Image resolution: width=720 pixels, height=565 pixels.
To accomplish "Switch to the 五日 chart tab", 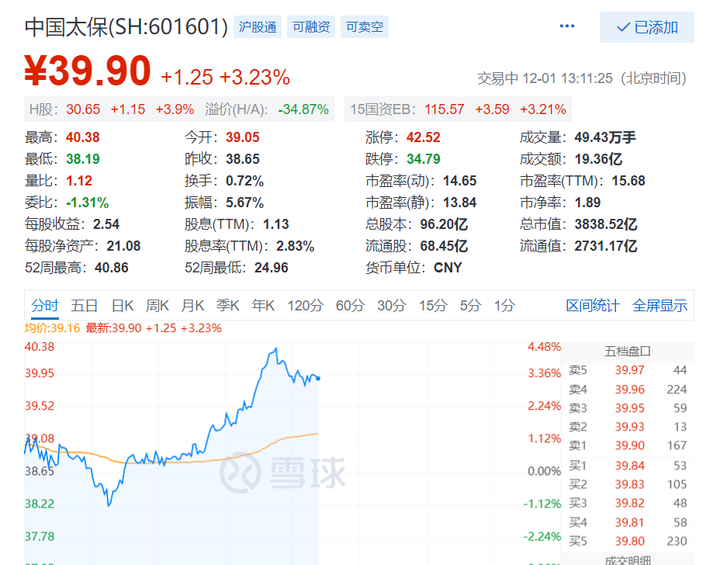I will pyautogui.click(x=84, y=305).
